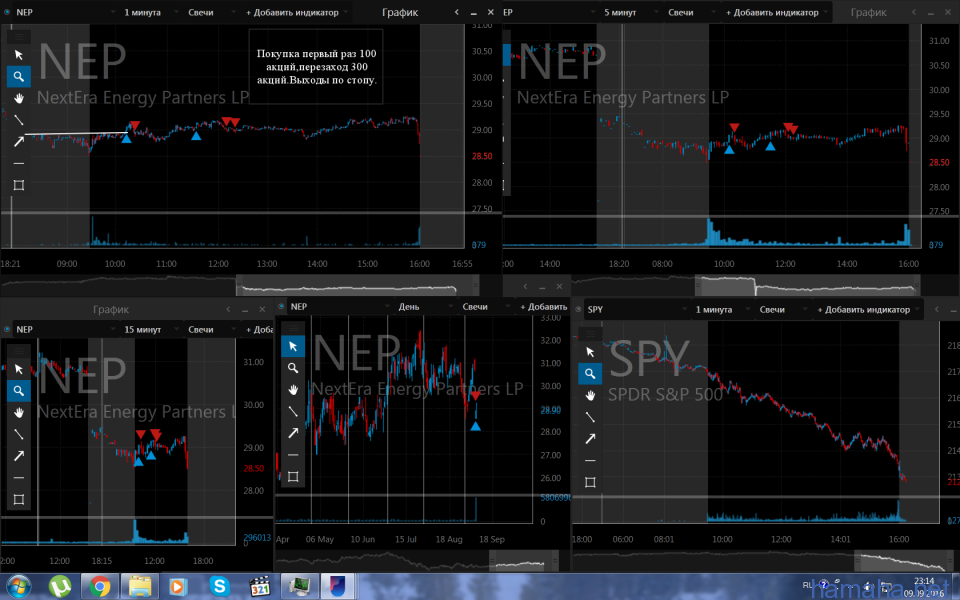Collapse NEP 1-minute 'График' panel with left arrow
This screenshot has width=960, height=600.
[457, 12]
